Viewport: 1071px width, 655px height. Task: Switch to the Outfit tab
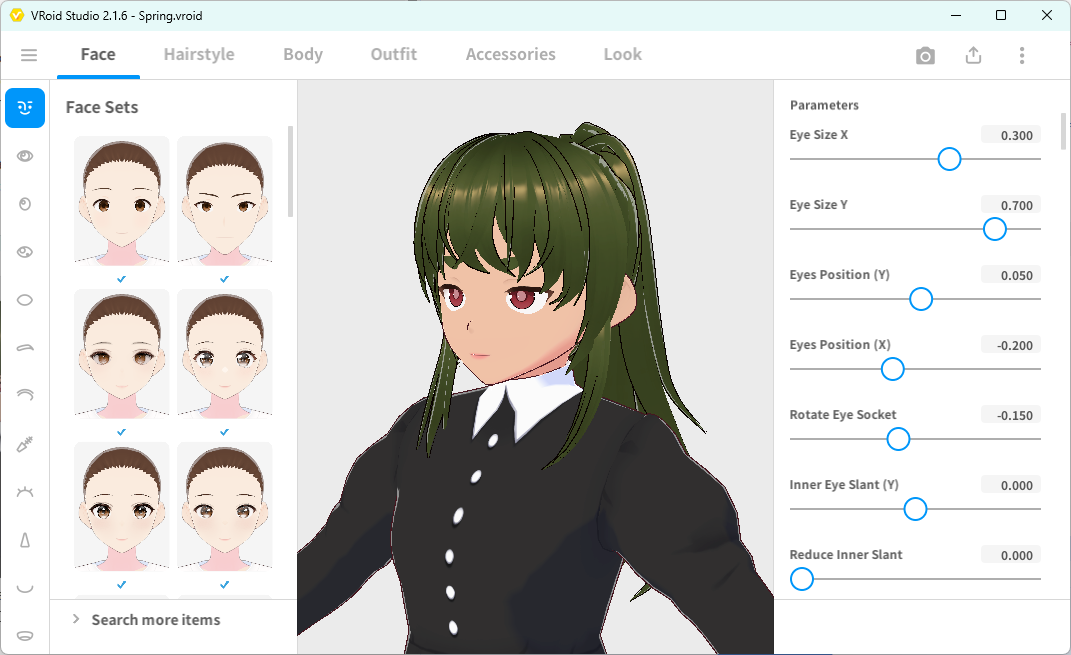pos(393,55)
